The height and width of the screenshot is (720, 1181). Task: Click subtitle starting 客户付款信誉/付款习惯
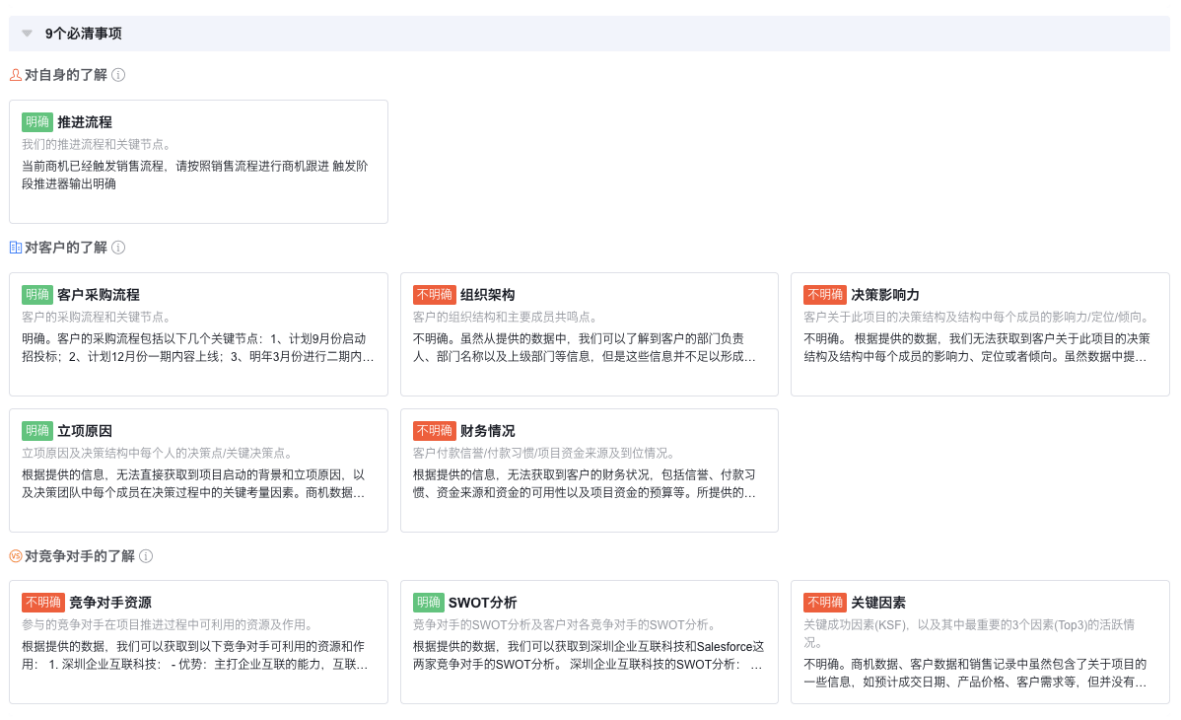(x=545, y=453)
